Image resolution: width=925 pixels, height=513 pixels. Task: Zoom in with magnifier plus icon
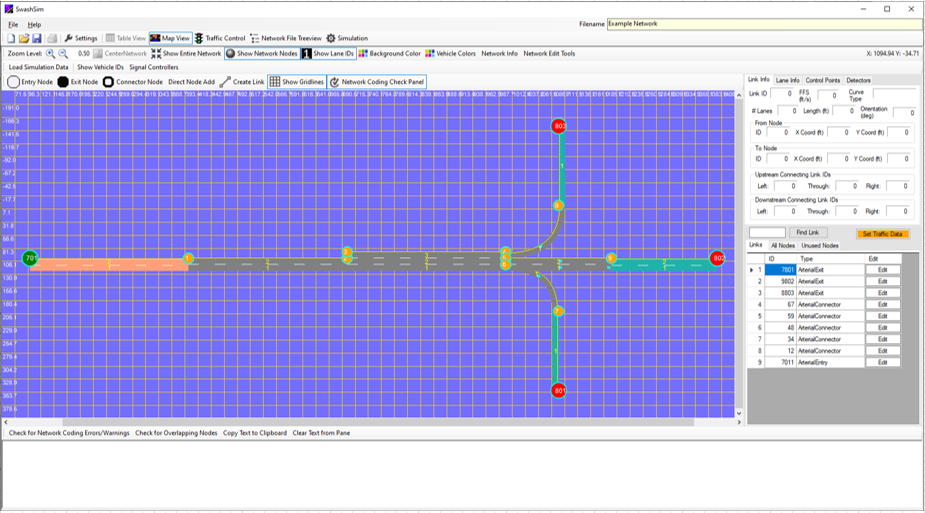click(50, 54)
